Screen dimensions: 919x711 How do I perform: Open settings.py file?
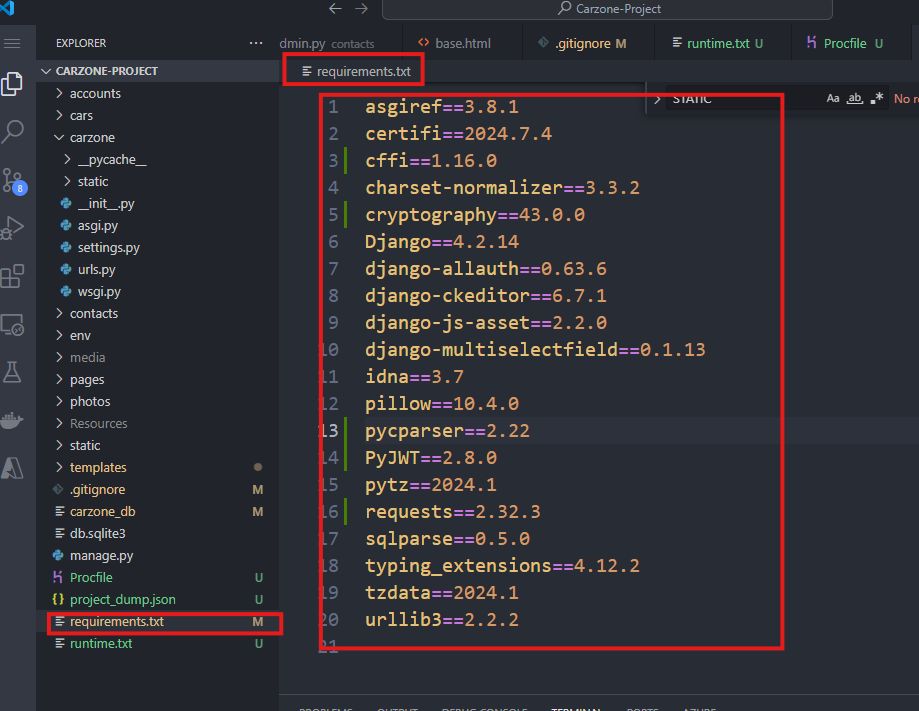(158, 247)
